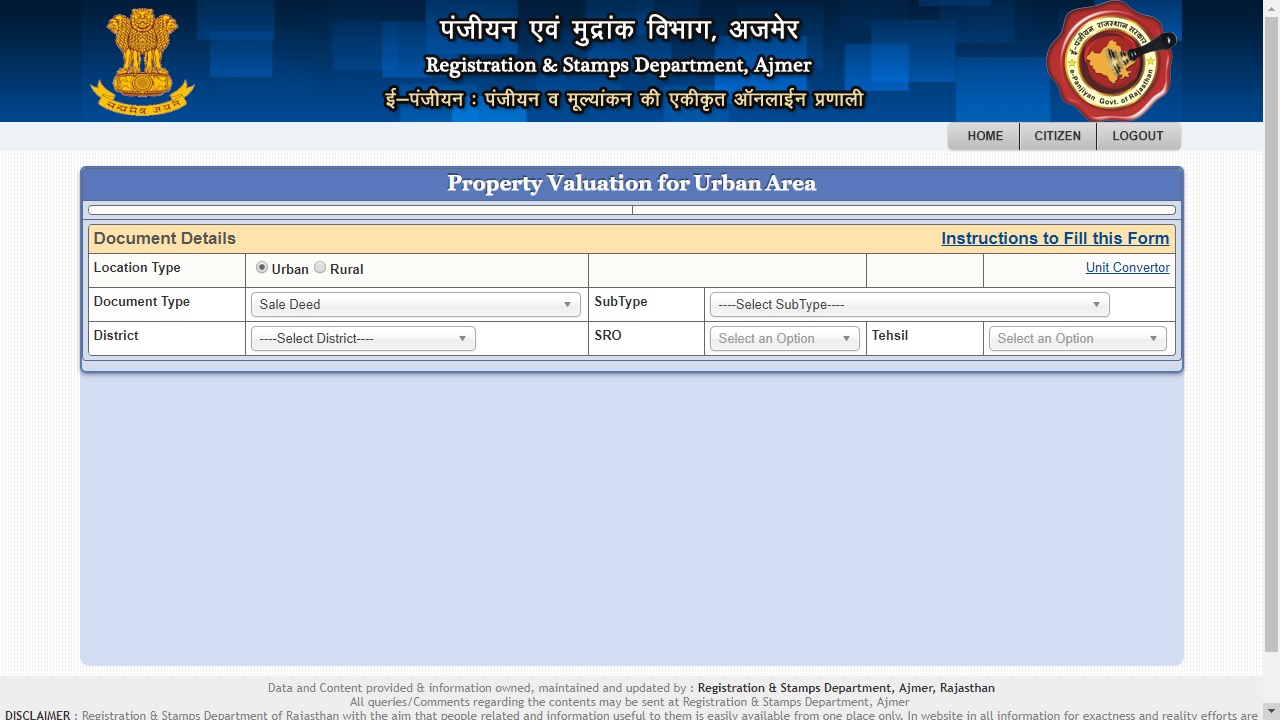The width and height of the screenshot is (1280, 720).
Task: Select the Urban radio button
Action: click(262, 268)
